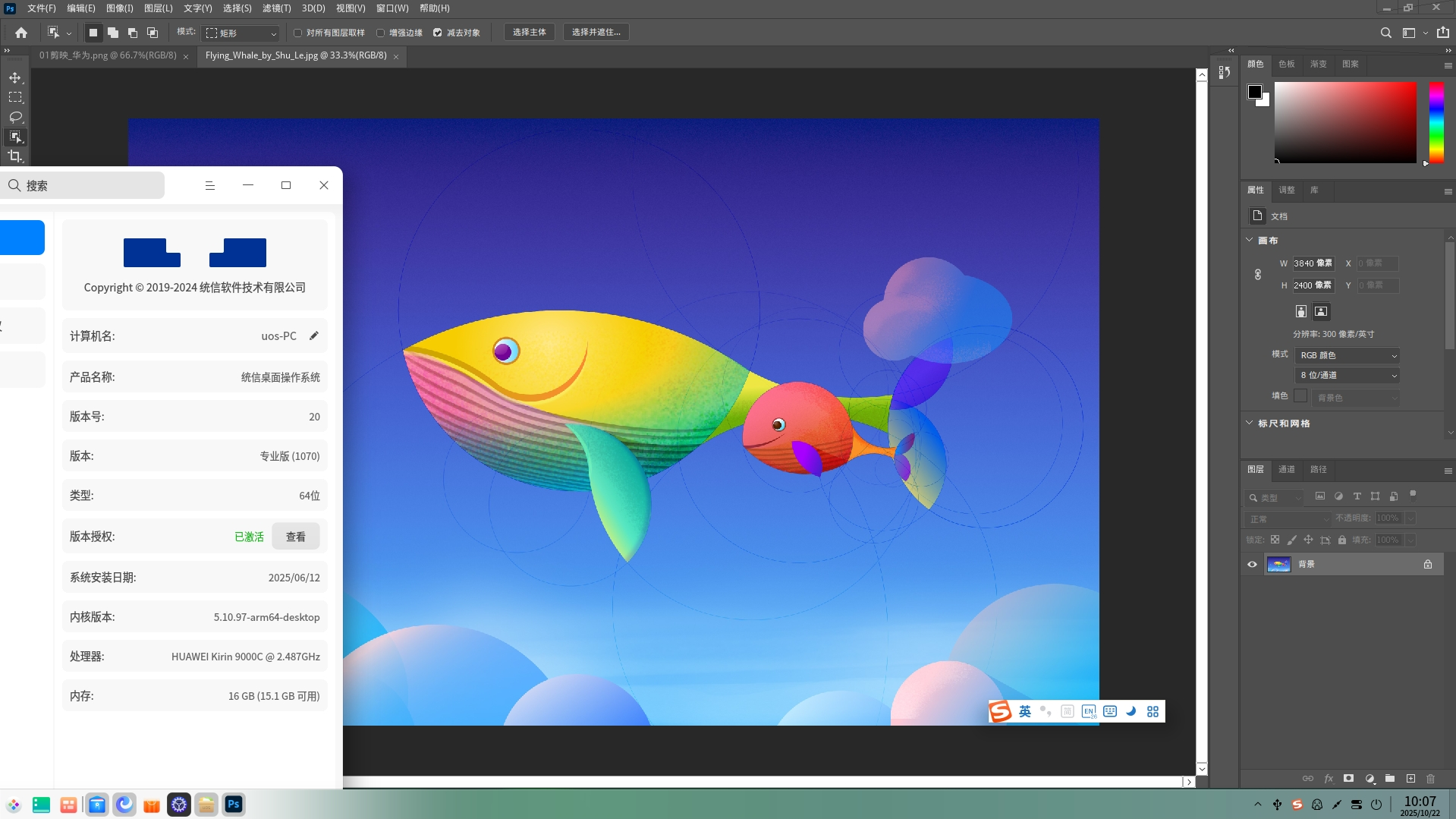Open Photoshop from the taskbar
The image size is (1456, 819).
[234, 805]
